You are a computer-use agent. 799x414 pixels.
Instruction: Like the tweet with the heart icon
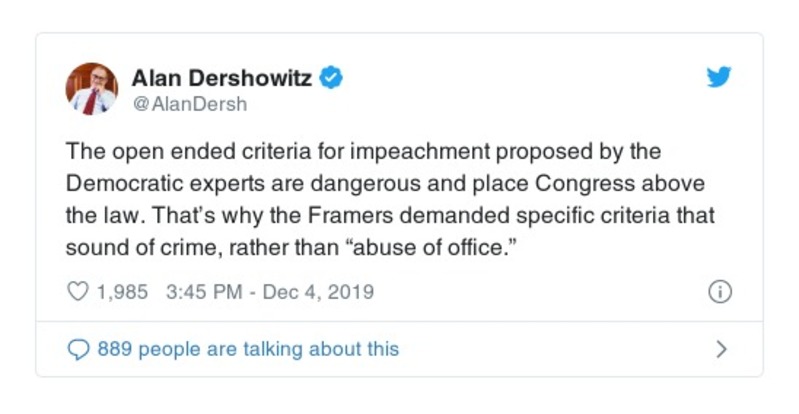77,292
